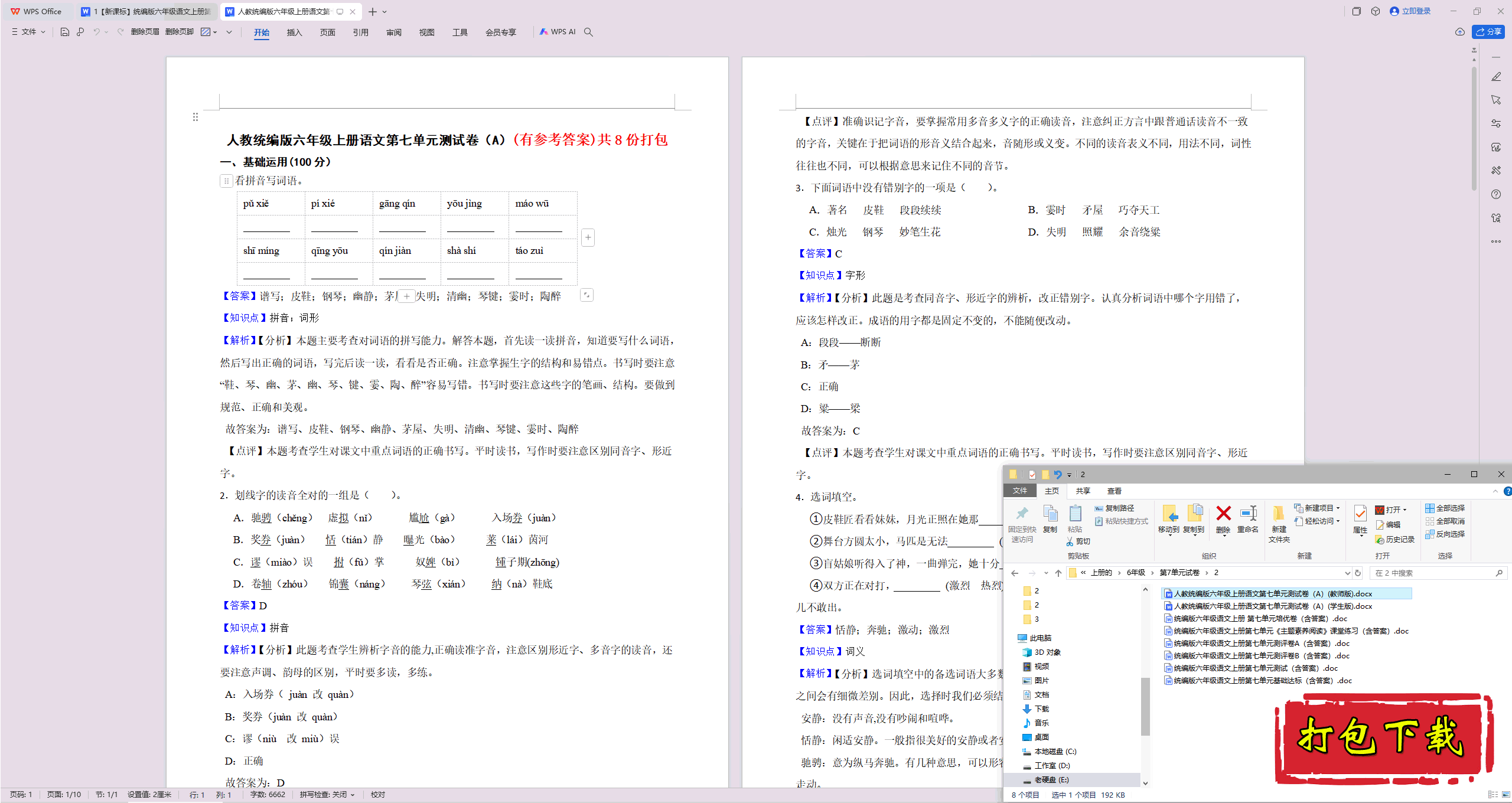
Task: Select file 人教统编版…测试卷 (A) (学生版).docx
Action: coord(1268,606)
